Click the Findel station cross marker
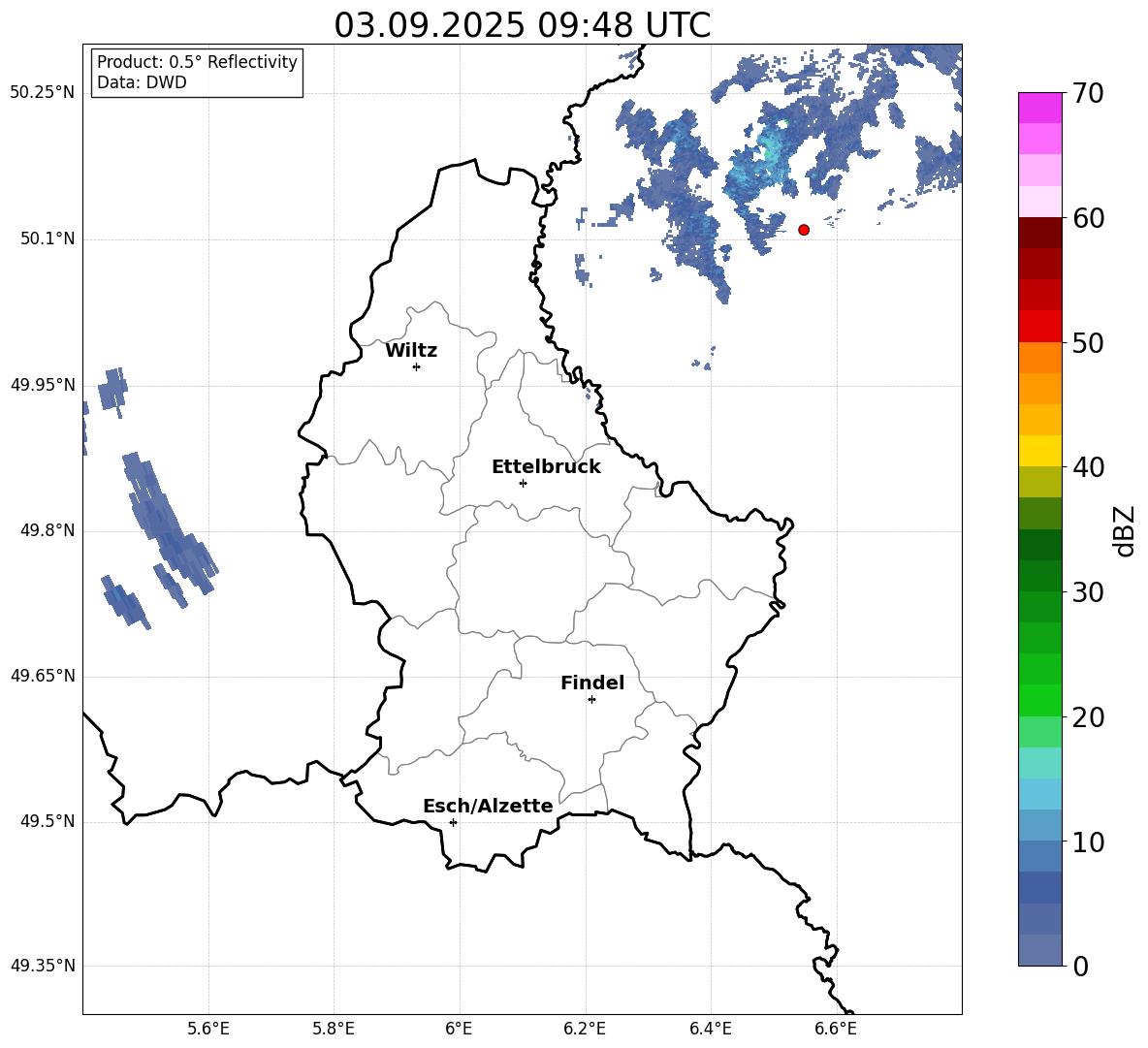This screenshot has width=1148, height=1048. tap(591, 700)
